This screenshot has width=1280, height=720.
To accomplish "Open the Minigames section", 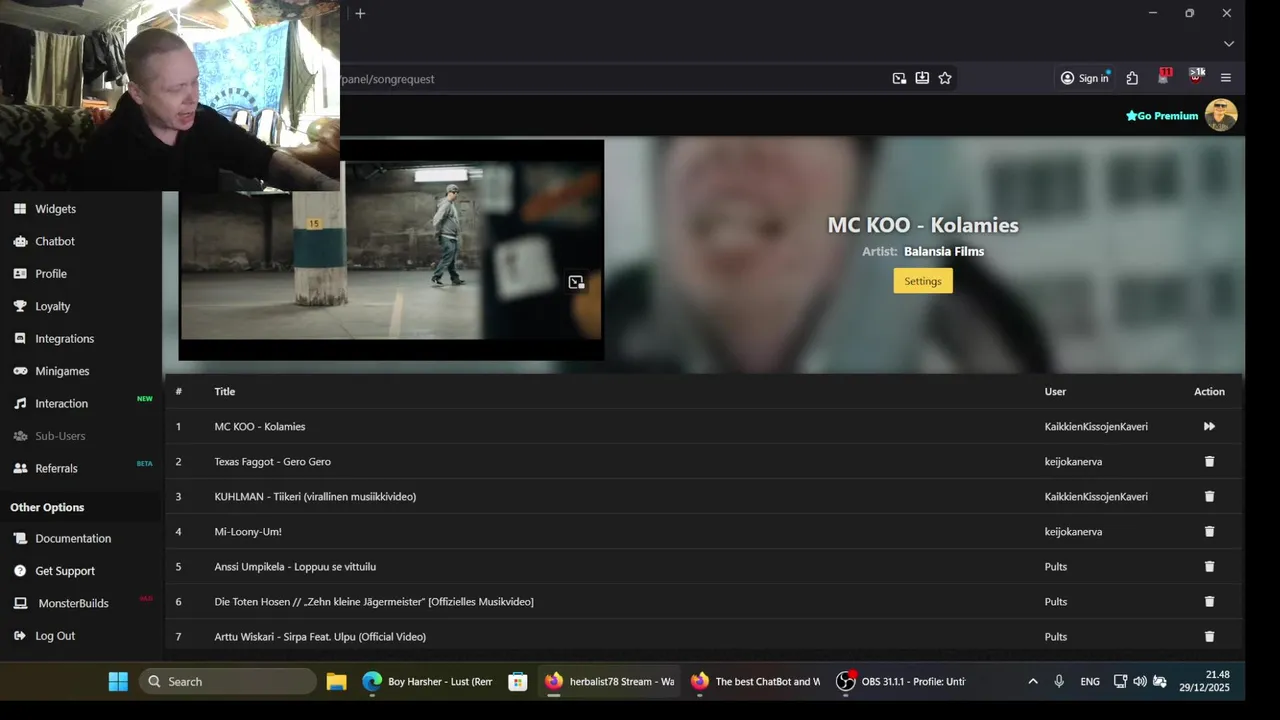I will pyautogui.click(x=62, y=371).
